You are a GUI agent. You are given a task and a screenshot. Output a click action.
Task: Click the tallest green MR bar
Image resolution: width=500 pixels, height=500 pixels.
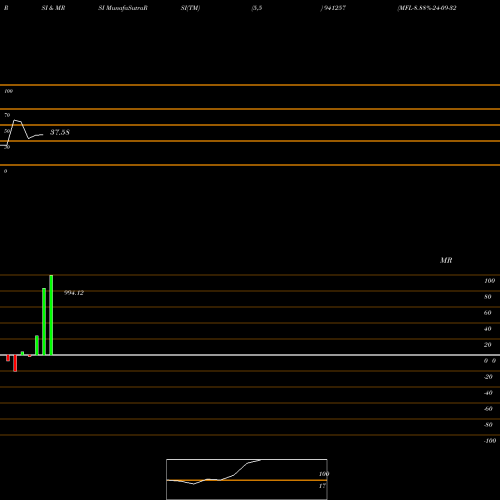[51, 315]
